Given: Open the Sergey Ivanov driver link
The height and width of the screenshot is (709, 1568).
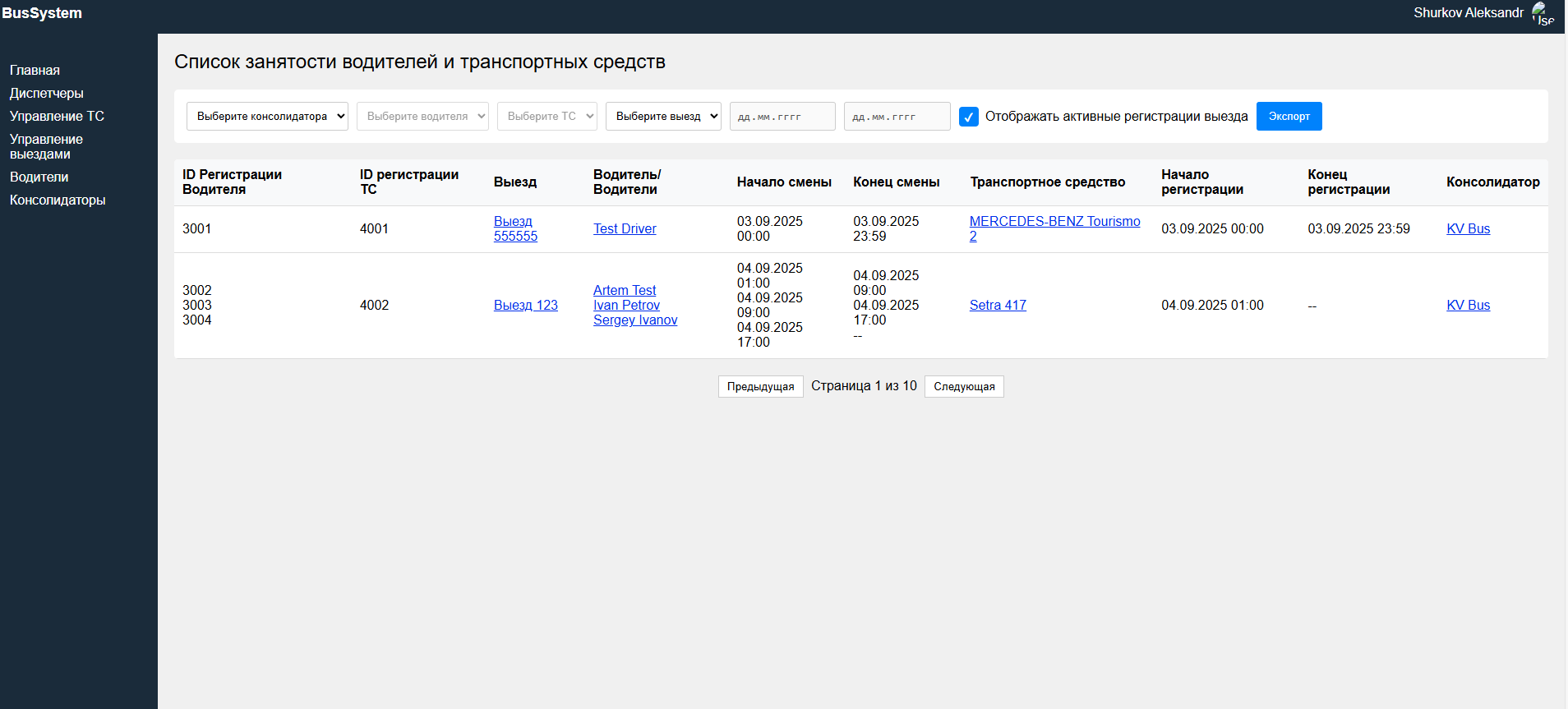Looking at the screenshot, I should pyautogui.click(x=635, y=320).
